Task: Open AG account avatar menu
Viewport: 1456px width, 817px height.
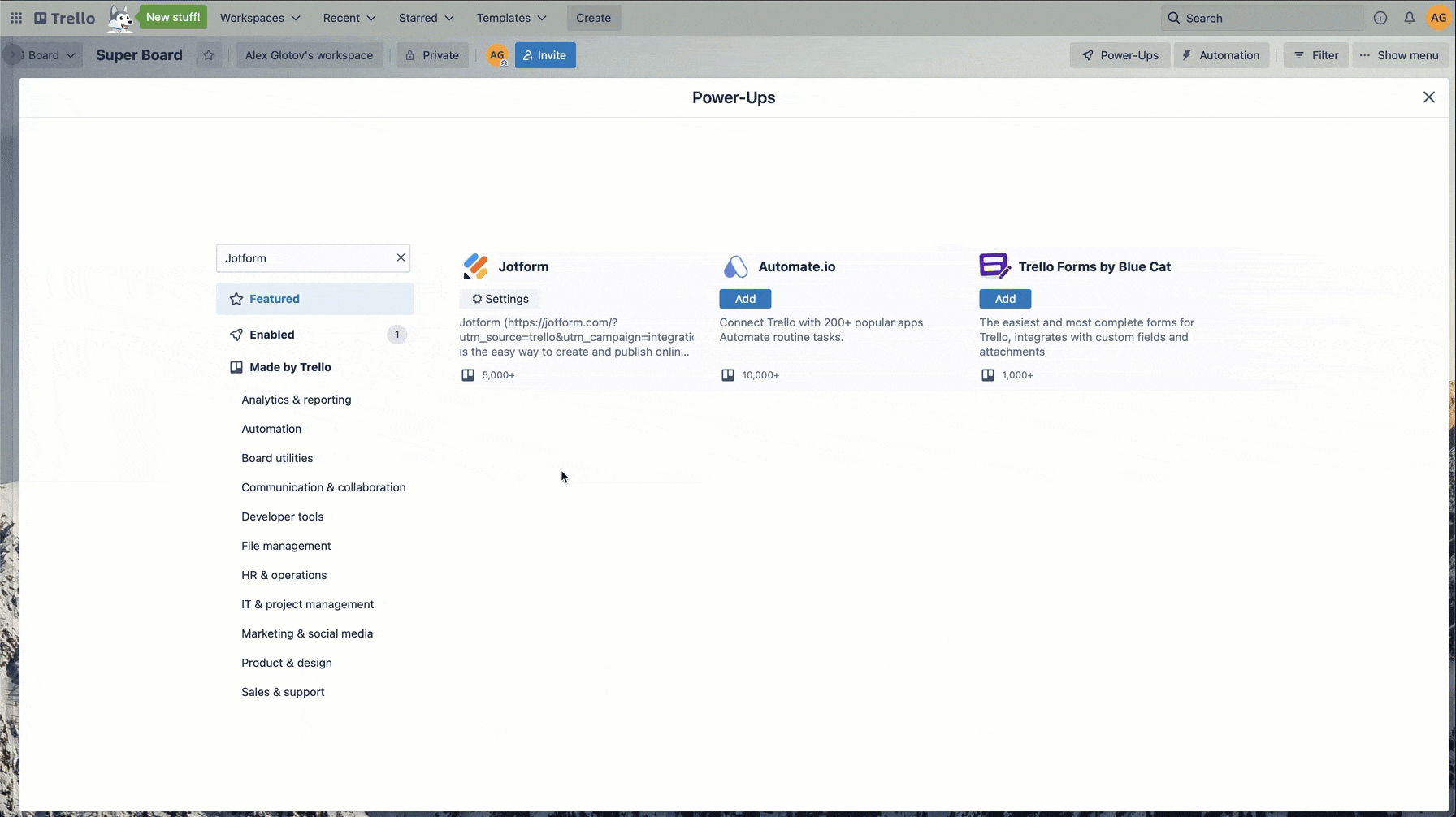Action: [x=1438, y=18]
